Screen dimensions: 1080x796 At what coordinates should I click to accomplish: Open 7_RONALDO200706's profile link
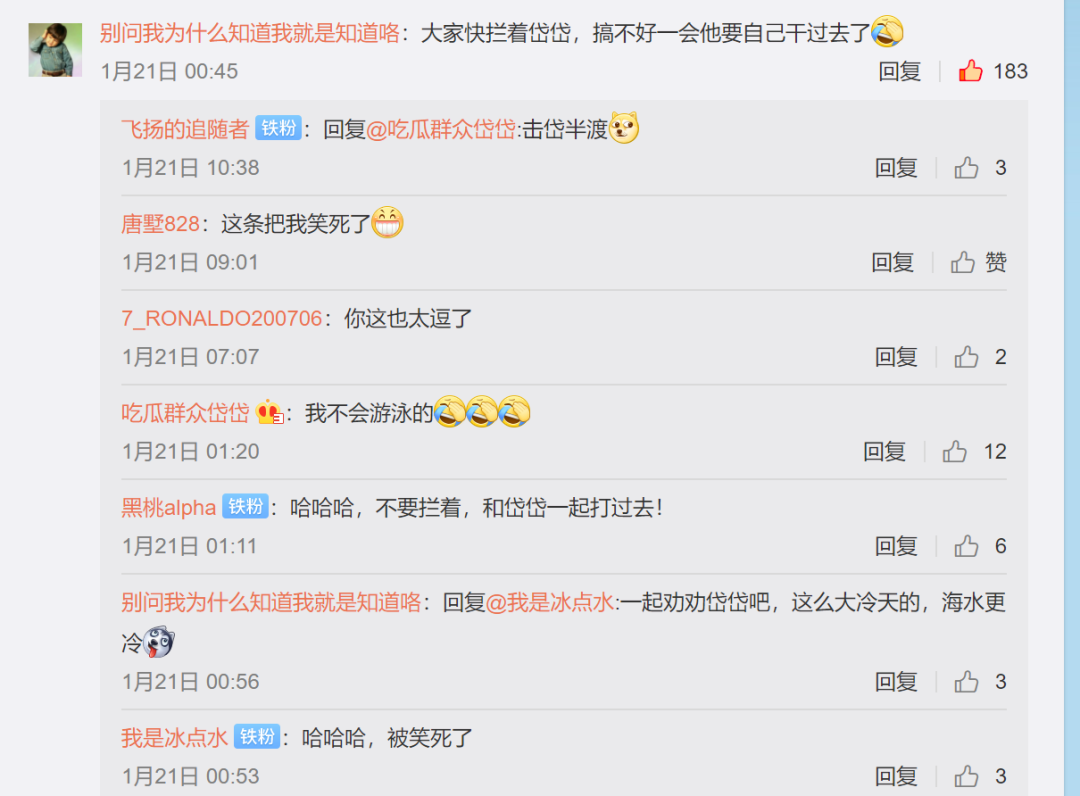222,318
